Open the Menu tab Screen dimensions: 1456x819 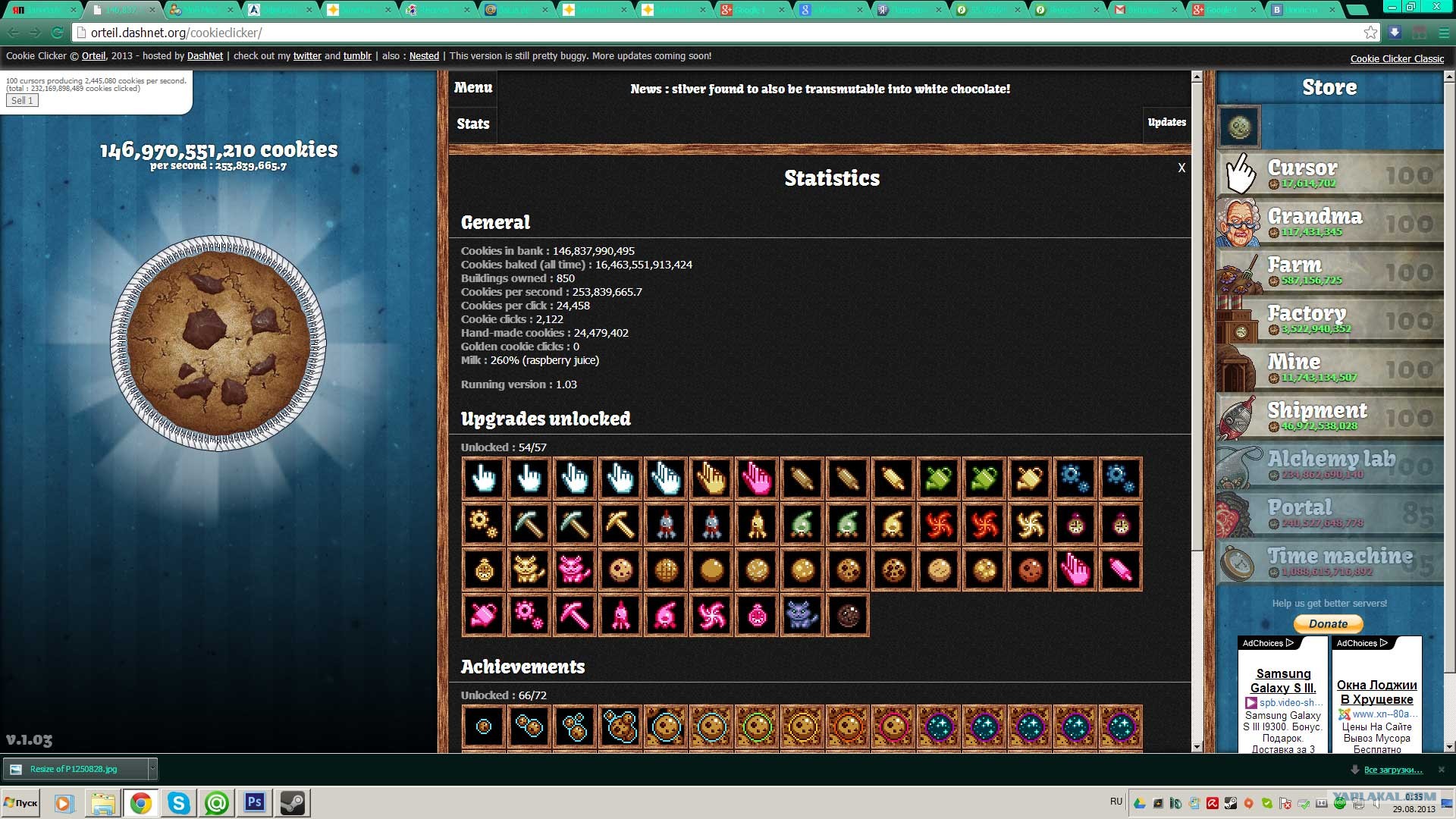(x=473, y=88)
